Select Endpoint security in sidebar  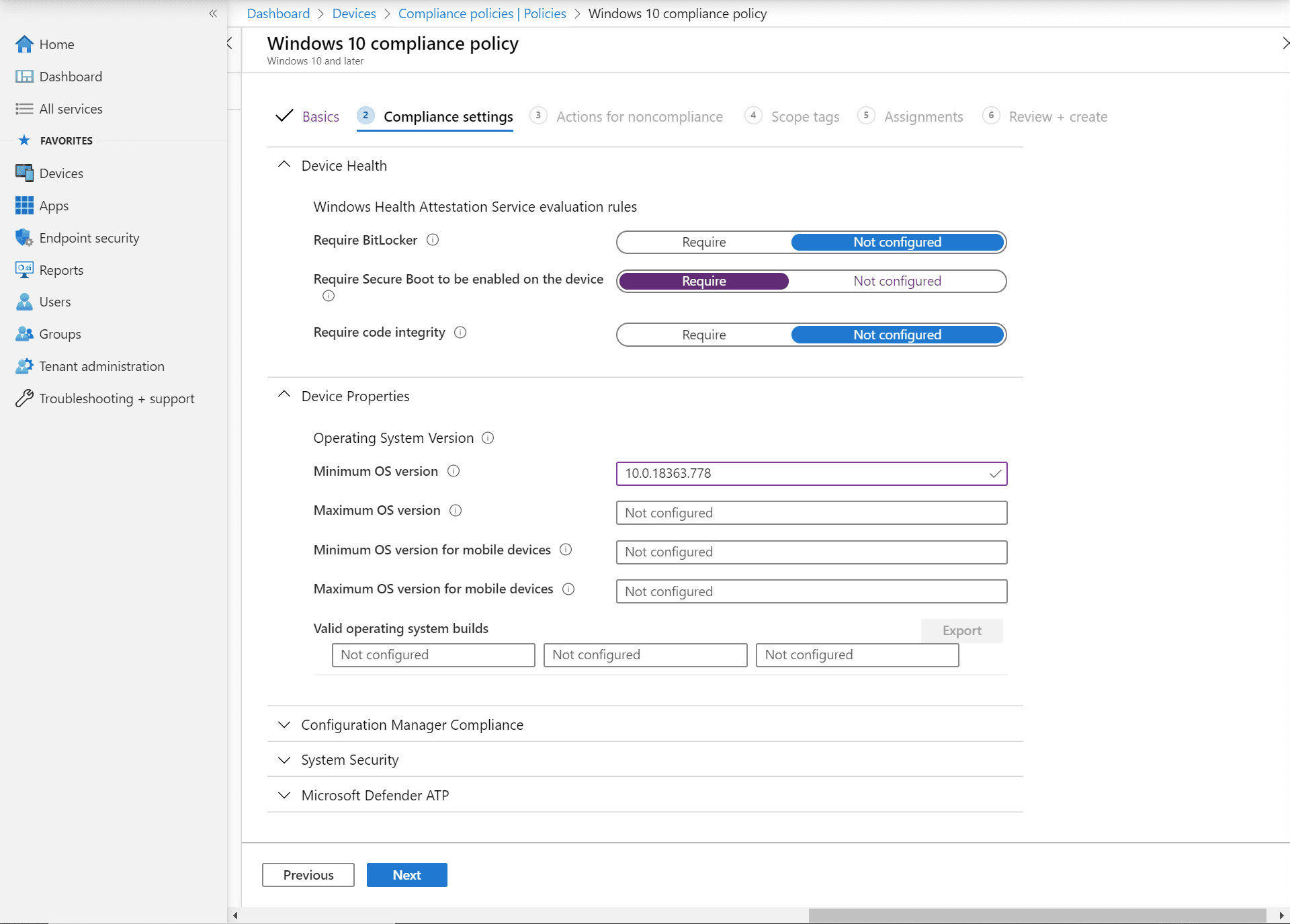coord(89,237)
